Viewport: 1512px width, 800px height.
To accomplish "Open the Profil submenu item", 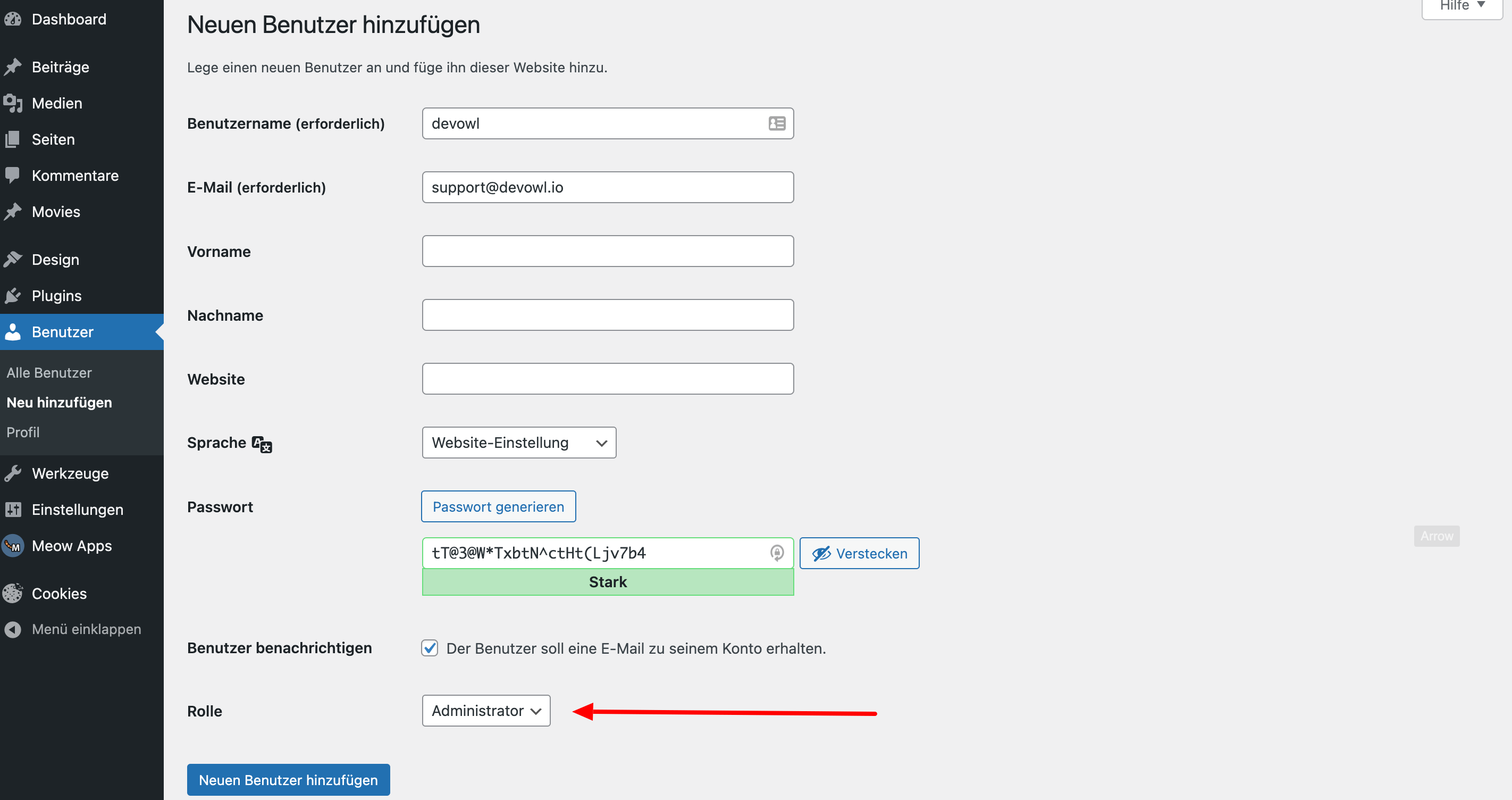I will point(23,432).
